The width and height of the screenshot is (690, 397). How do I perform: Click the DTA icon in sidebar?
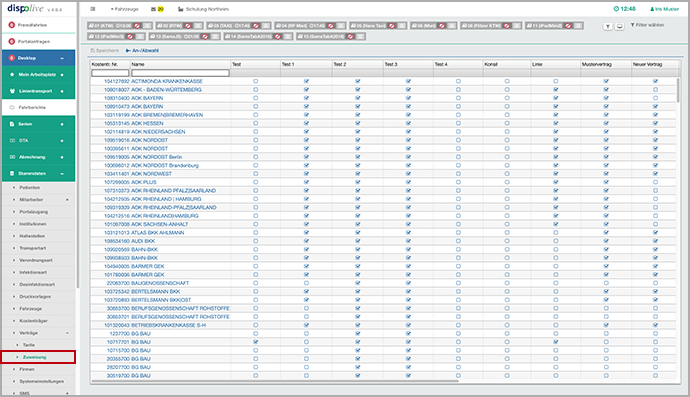(x=12, y=140)
